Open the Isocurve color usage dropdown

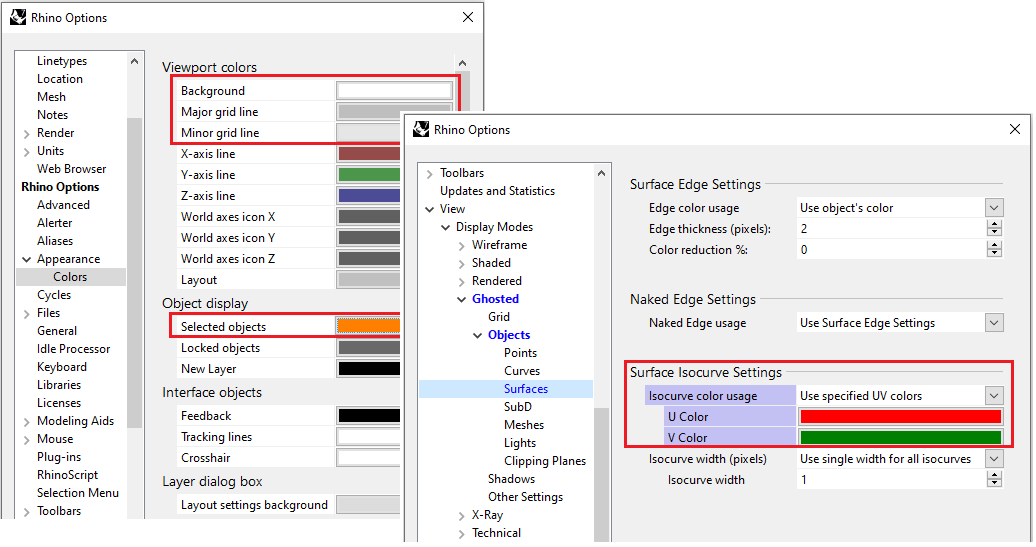[993, 396]
